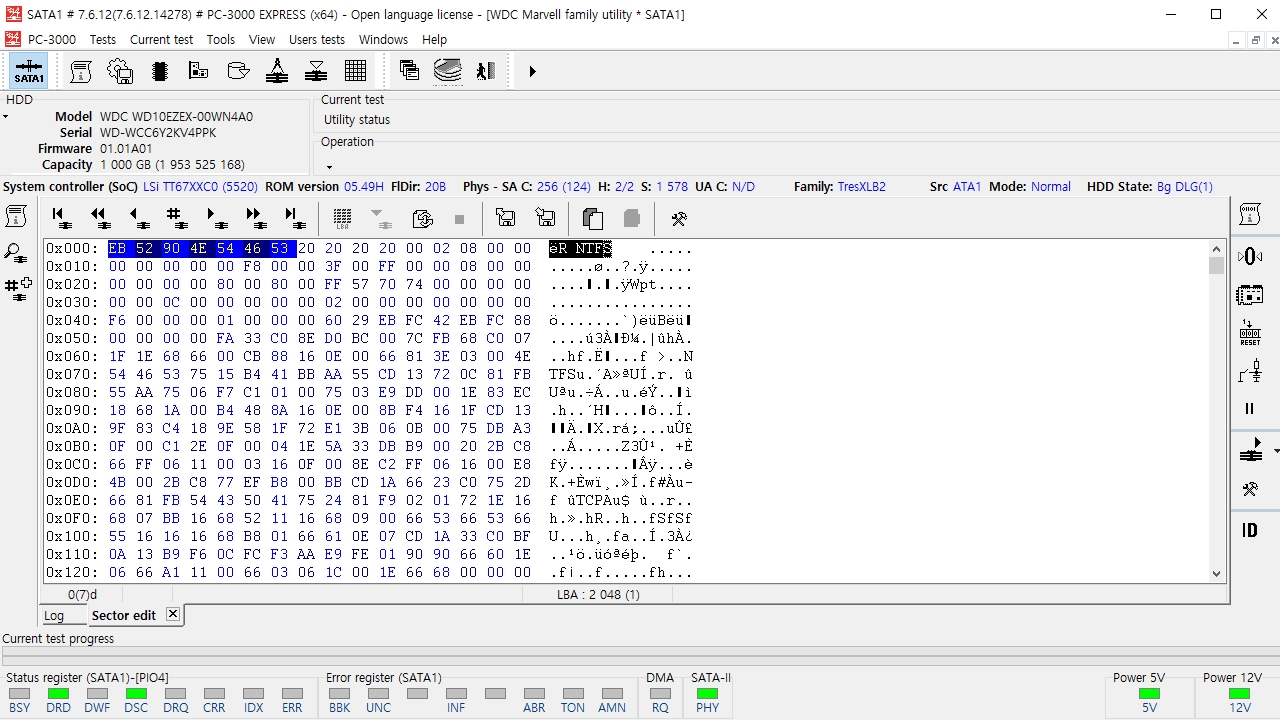Click the ID icon in right sidebar

tap(1250, 530)
